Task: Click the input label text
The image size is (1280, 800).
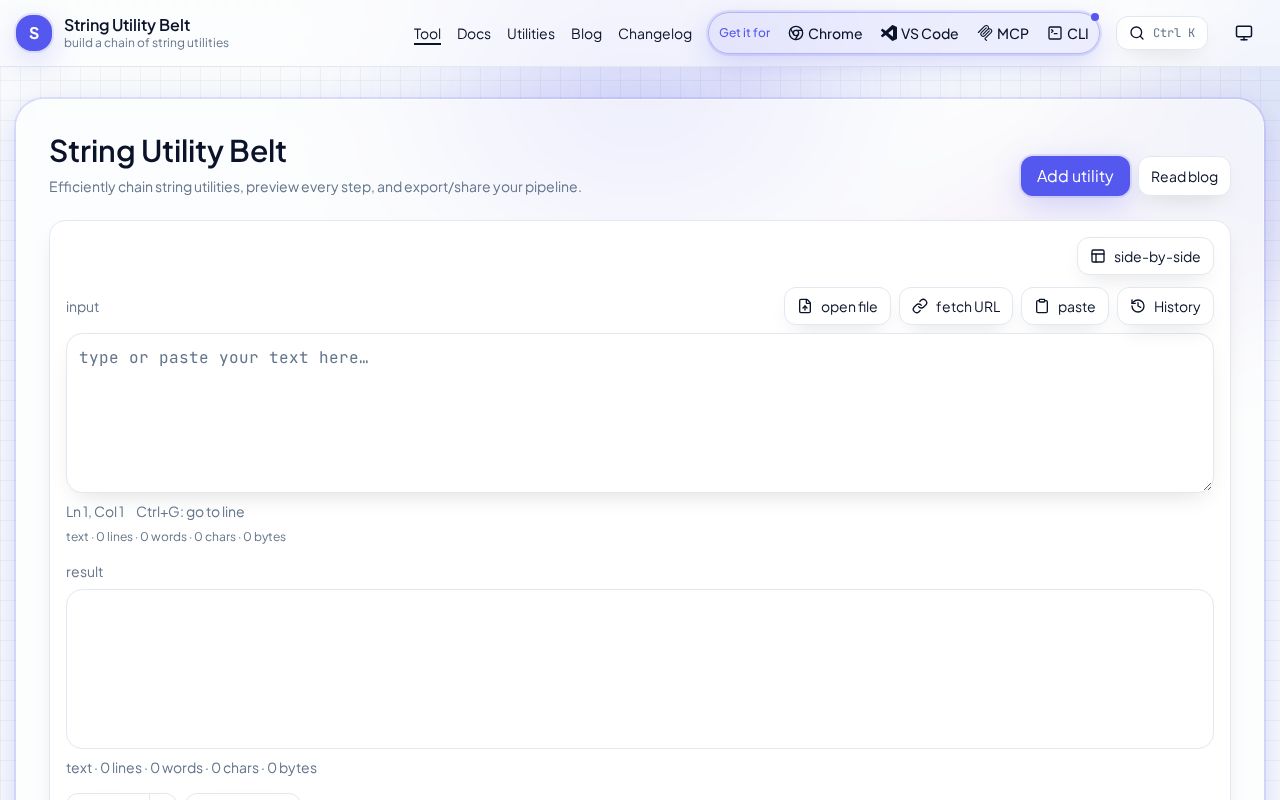Action: pos(82,306)
